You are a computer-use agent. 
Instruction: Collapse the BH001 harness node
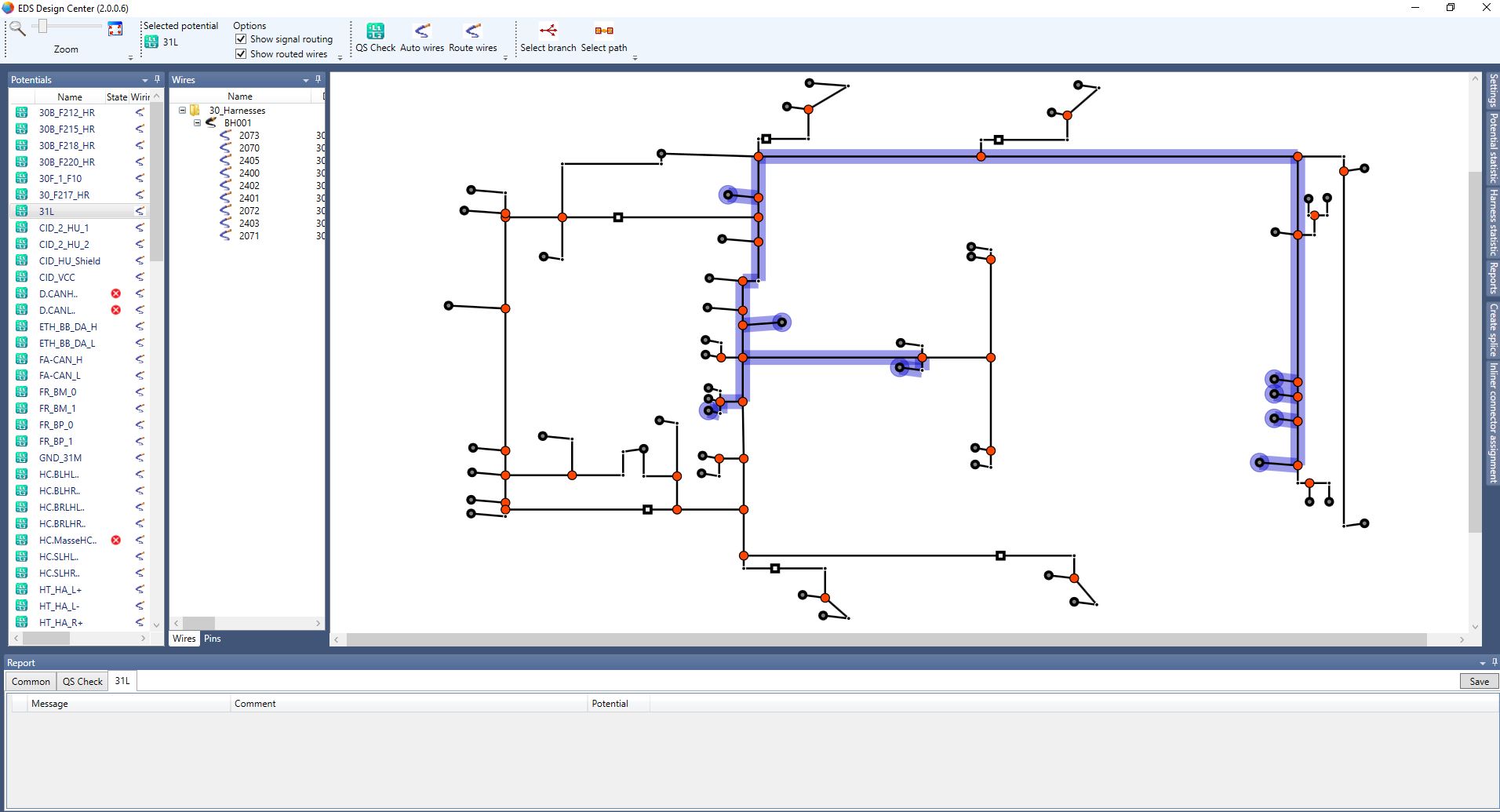click(x=198, y=123)
